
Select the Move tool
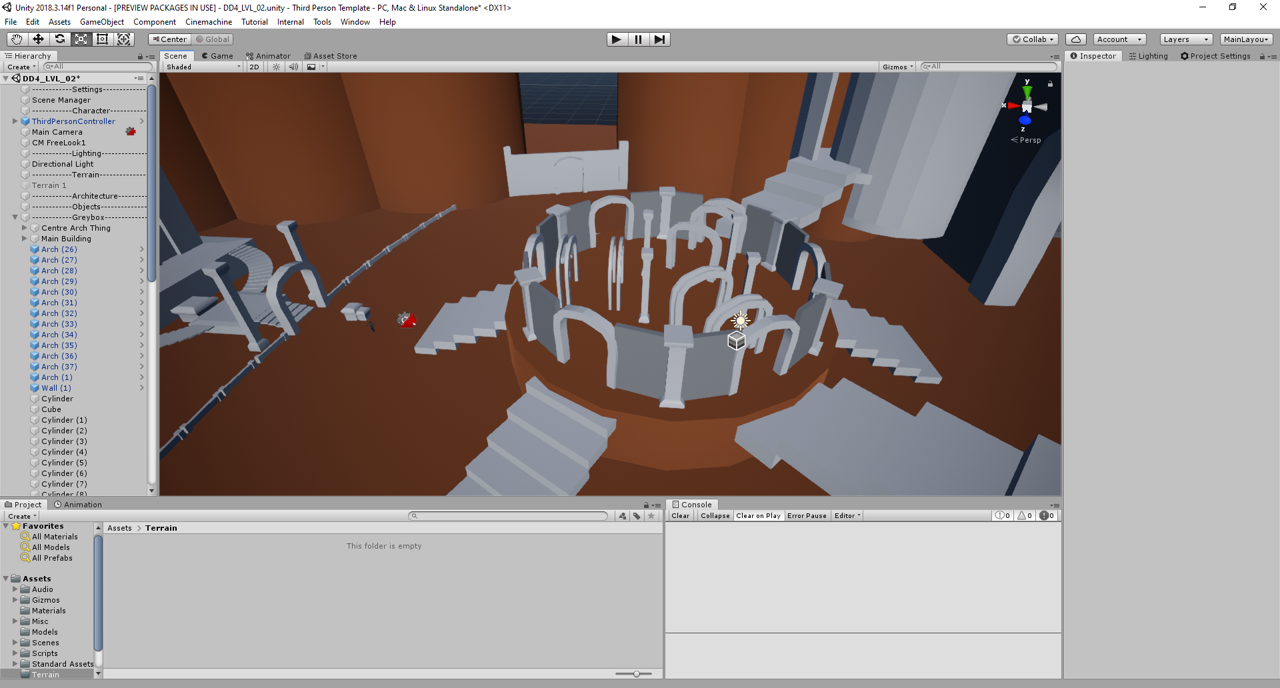(x=38, y=39)
